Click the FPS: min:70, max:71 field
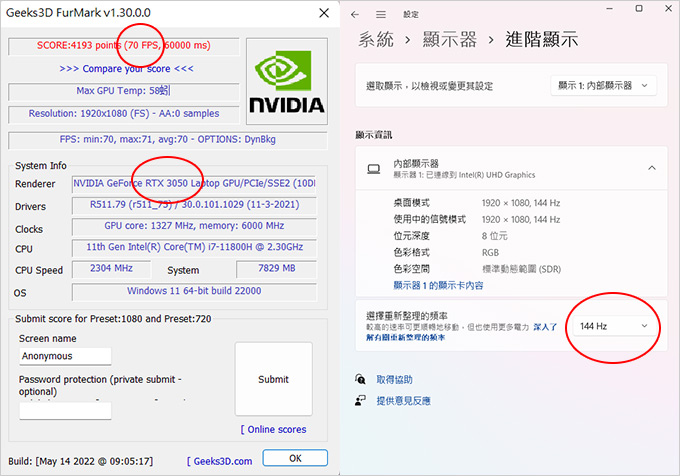 tap(167, 140)
